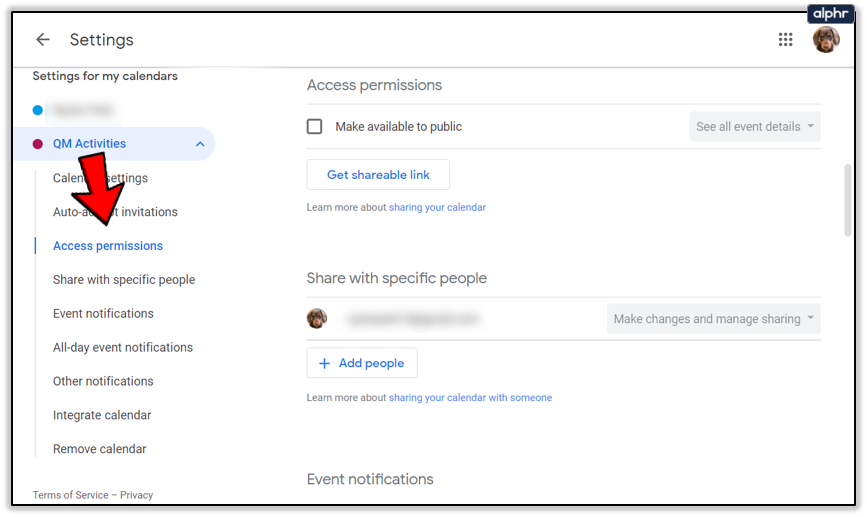Click the QM Activities calendar color dot
The width and height of the screenshot is (867, 517).
38,144
